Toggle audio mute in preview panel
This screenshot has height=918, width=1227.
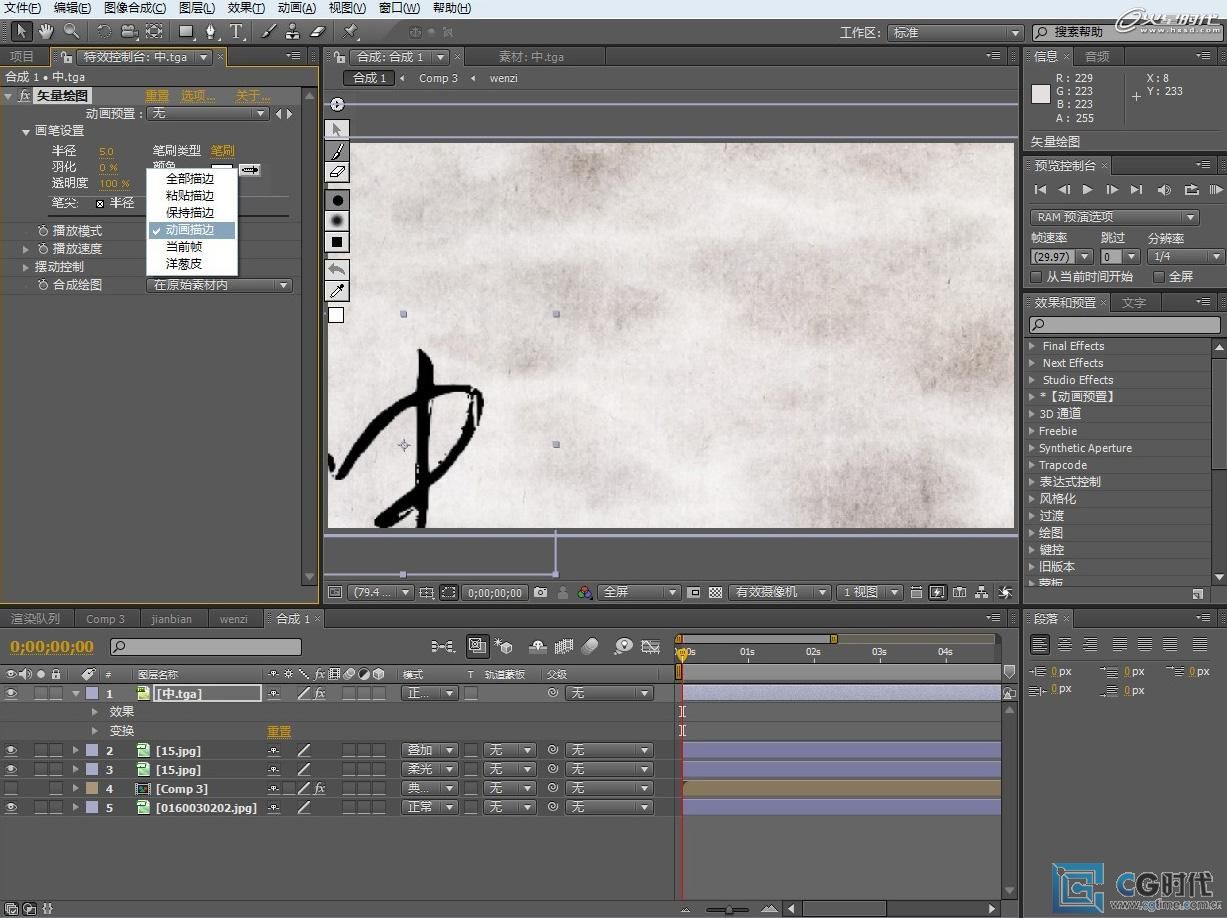(1164, 189)
